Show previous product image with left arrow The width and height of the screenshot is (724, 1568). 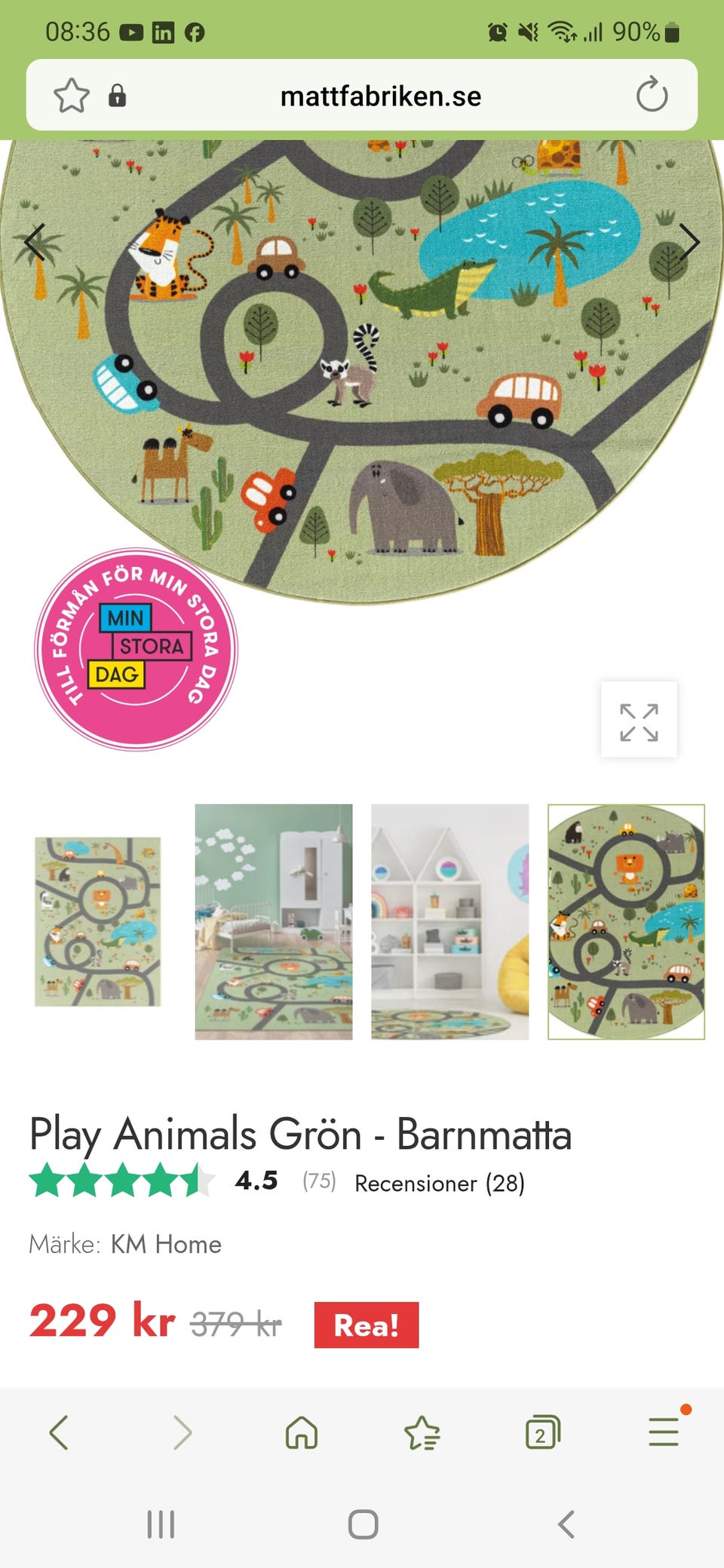34,242
